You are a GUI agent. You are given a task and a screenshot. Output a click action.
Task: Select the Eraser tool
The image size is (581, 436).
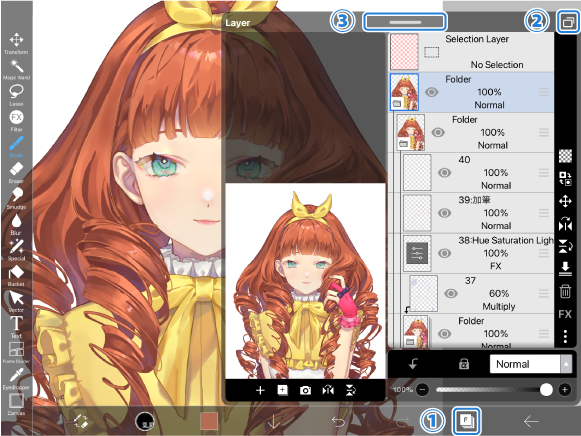(16, 173)
